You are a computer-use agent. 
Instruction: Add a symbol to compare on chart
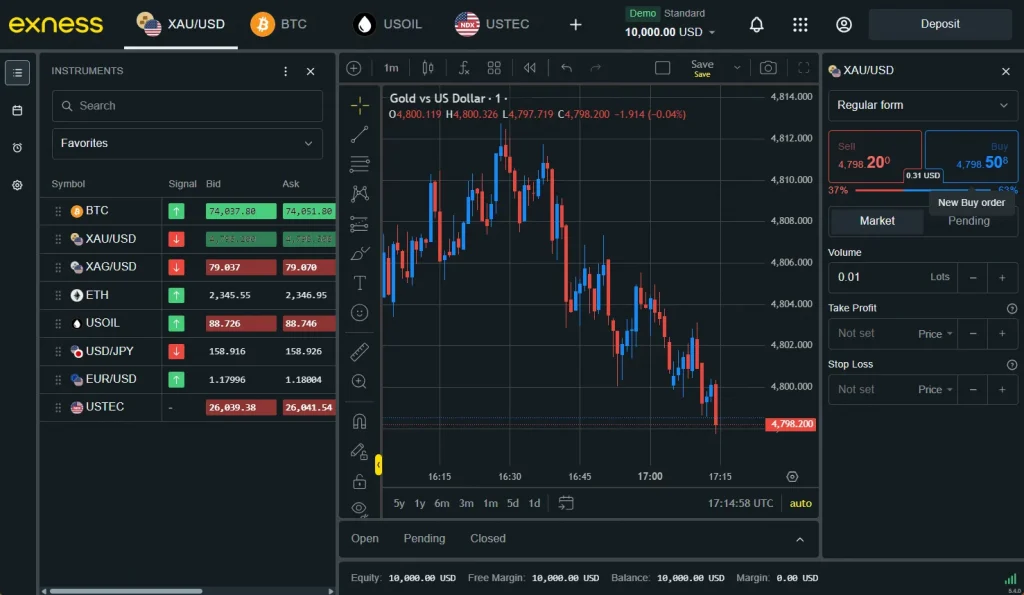(354, 68)
